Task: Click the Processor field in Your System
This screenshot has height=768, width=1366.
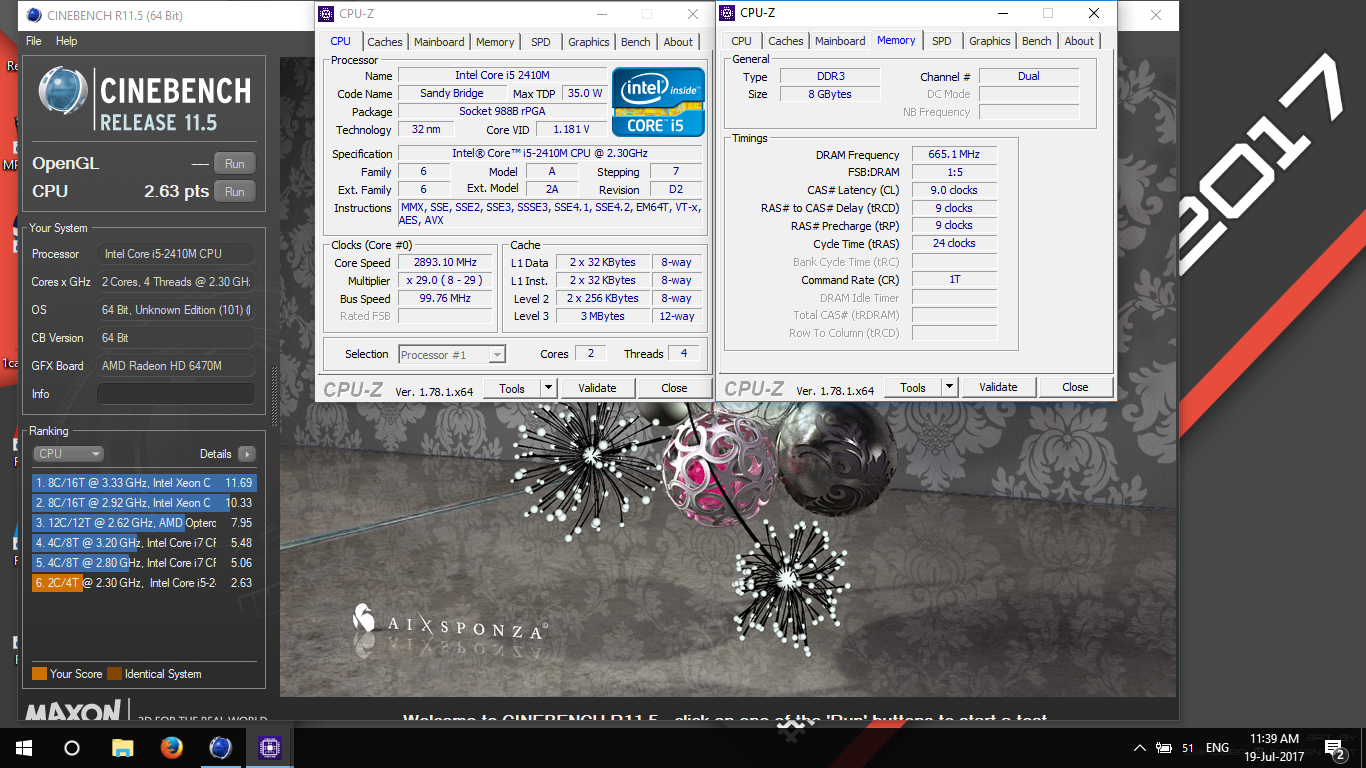Action: (x=176, y=254)
